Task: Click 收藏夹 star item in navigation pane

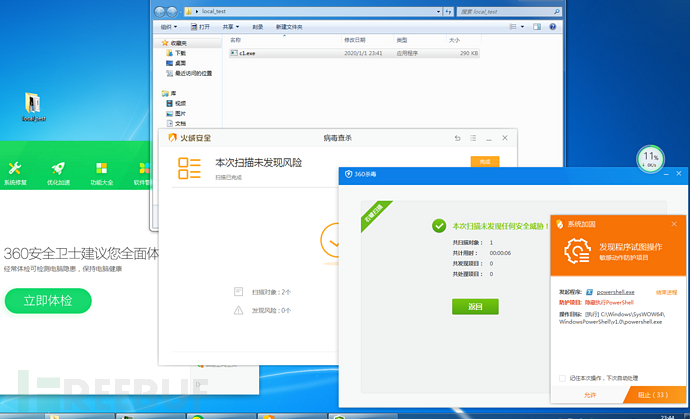Action: (174, 43)
